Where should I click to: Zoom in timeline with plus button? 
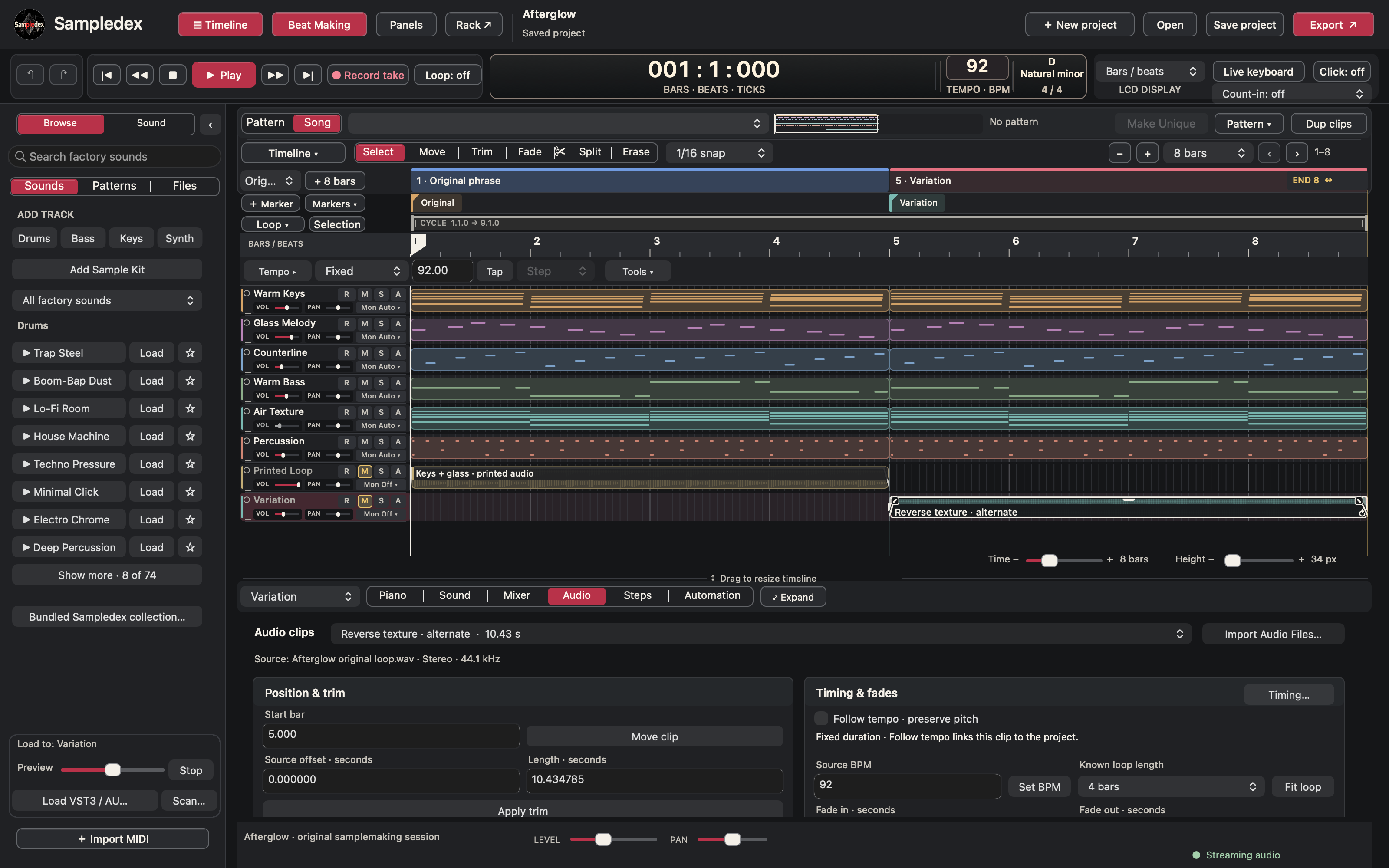[1147, 153]
